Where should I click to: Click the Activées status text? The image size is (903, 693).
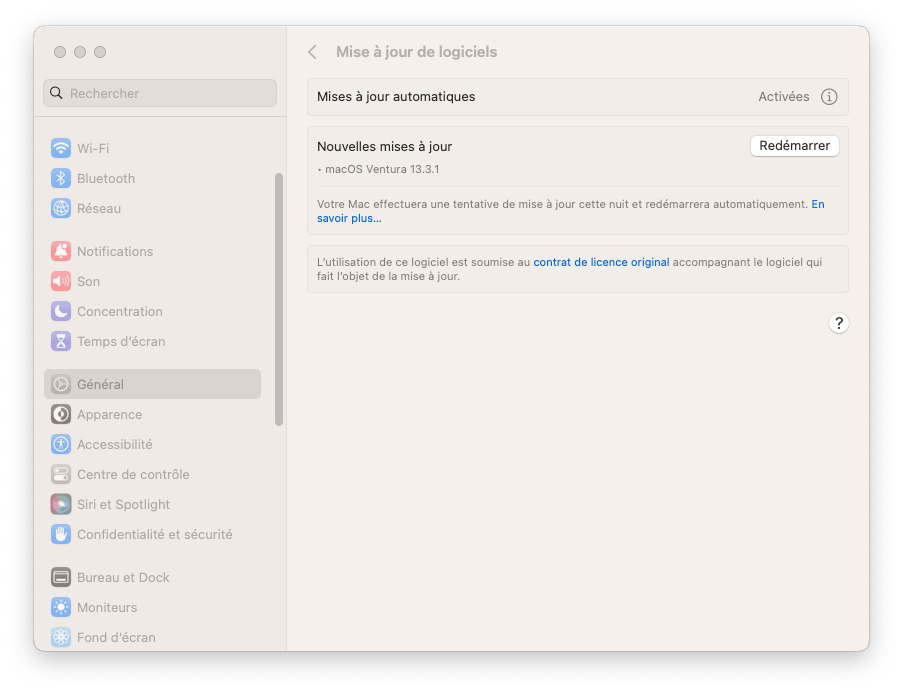tap(784, 97)
